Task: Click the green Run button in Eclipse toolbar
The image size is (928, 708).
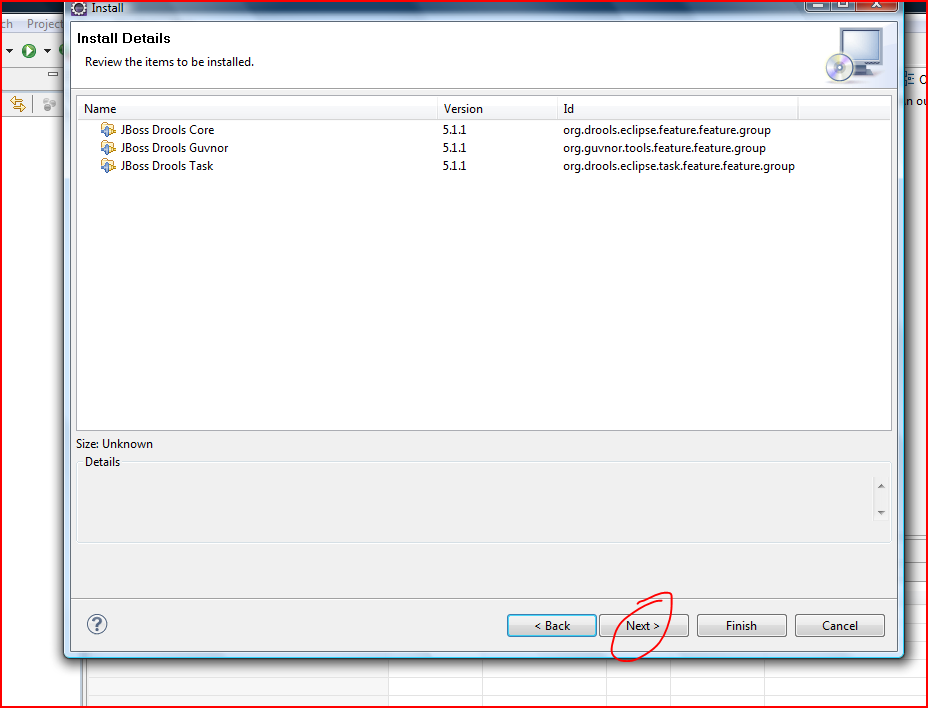Action: (29, 51)
